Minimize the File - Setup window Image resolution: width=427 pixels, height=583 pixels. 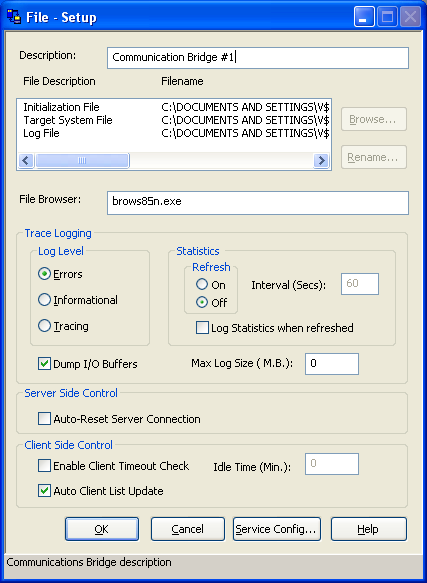pyautogui.click(x=364, y=17)
